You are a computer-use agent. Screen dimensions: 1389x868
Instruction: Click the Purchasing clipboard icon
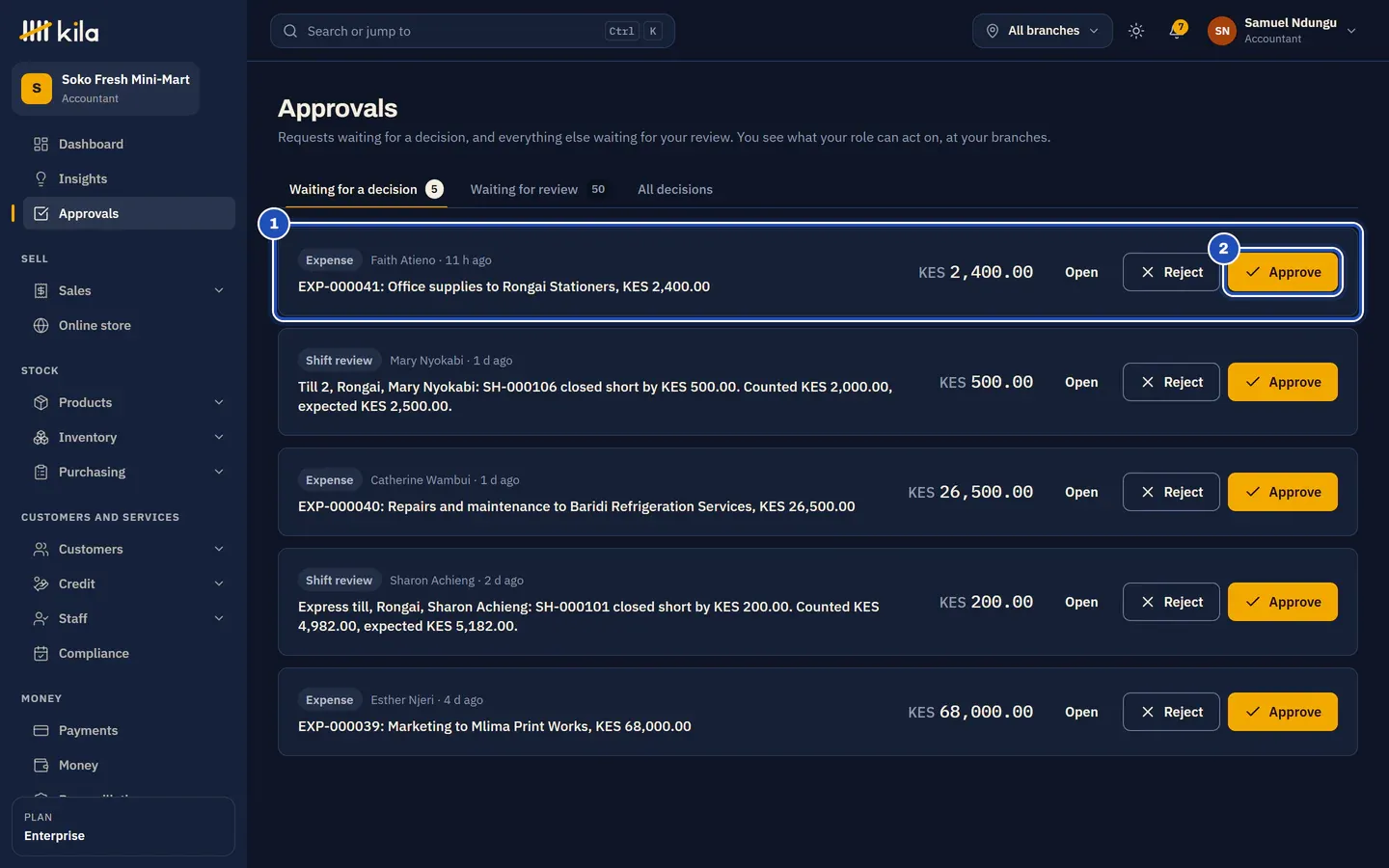41,472
